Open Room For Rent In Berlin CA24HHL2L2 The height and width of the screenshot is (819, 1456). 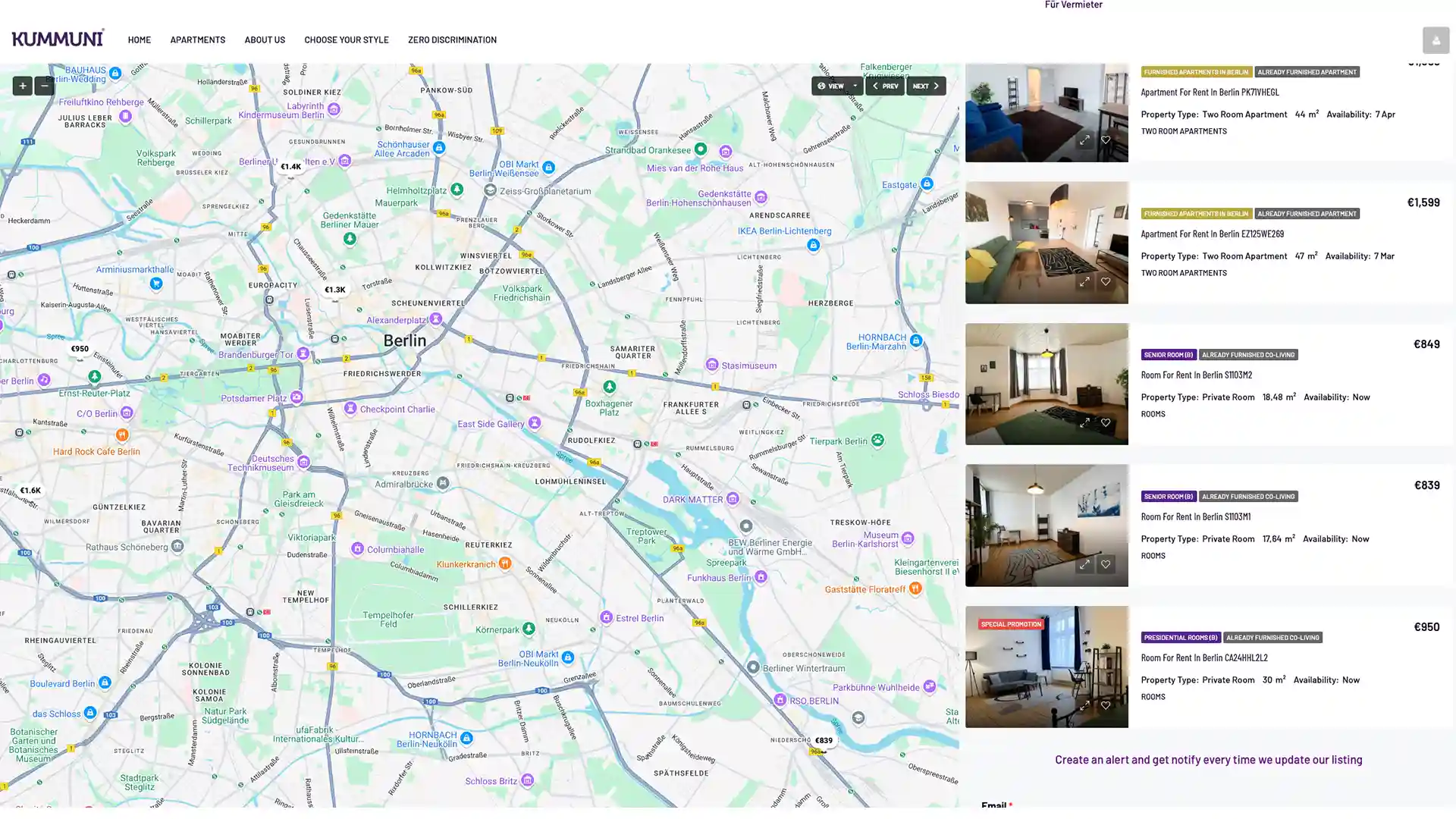(1203, 658)
